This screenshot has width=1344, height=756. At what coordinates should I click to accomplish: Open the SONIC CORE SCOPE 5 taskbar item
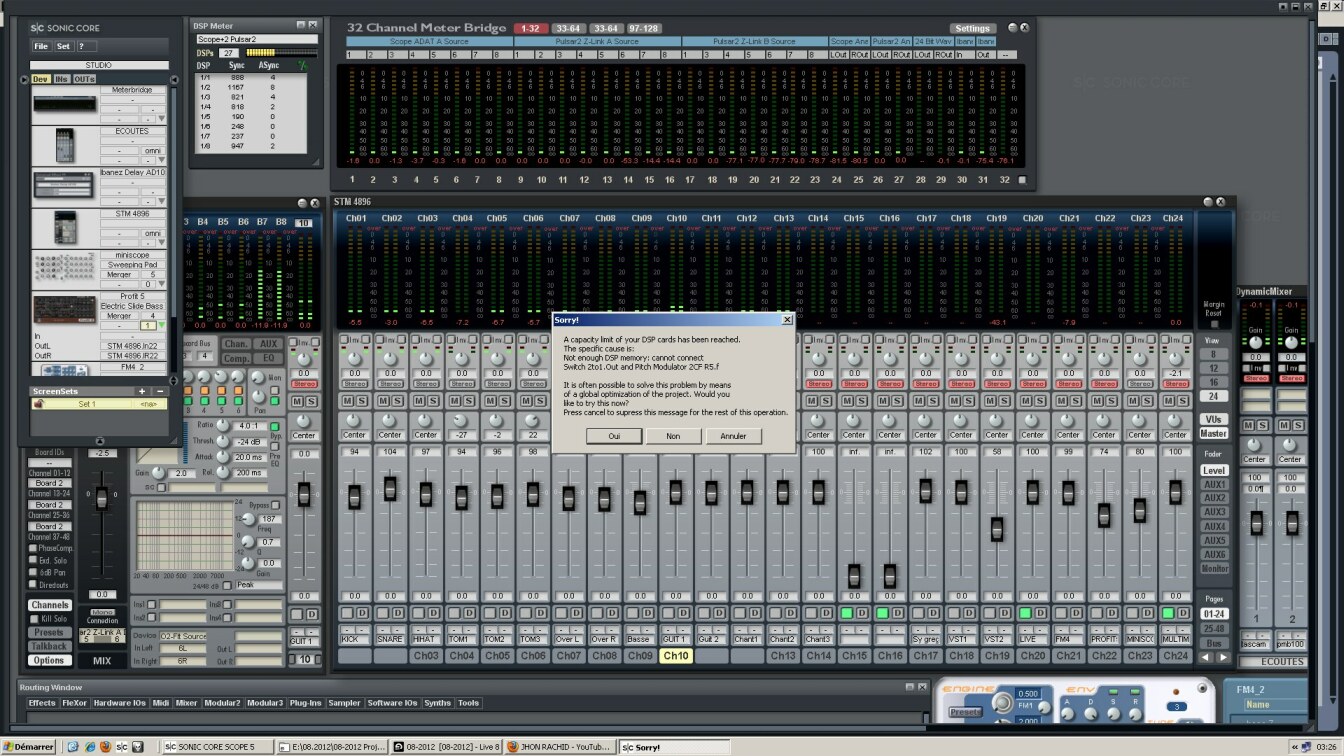coord(217,747)
